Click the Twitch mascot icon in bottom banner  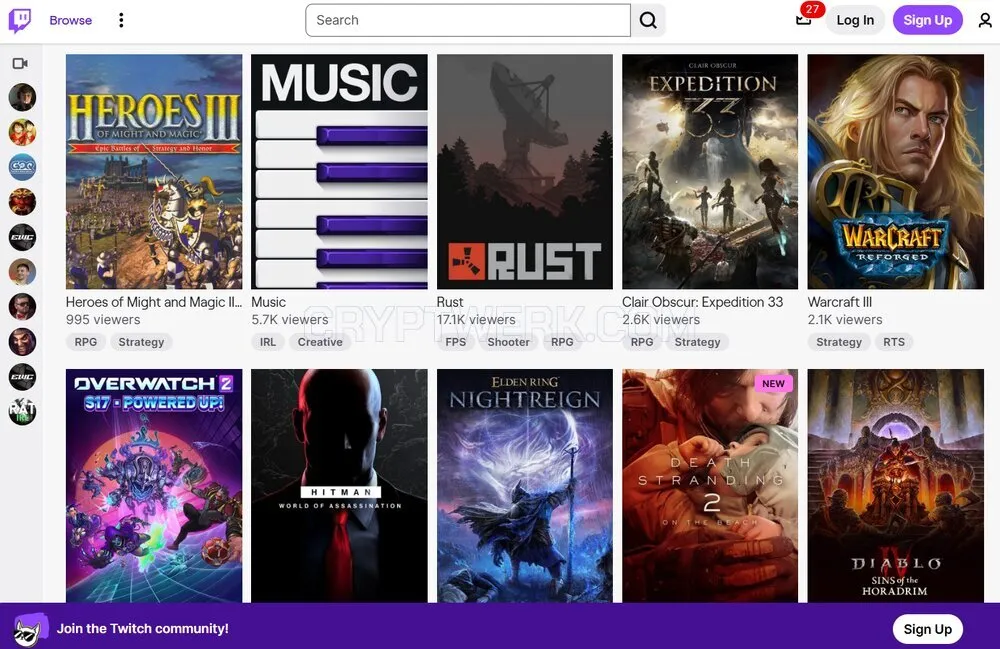29,629
